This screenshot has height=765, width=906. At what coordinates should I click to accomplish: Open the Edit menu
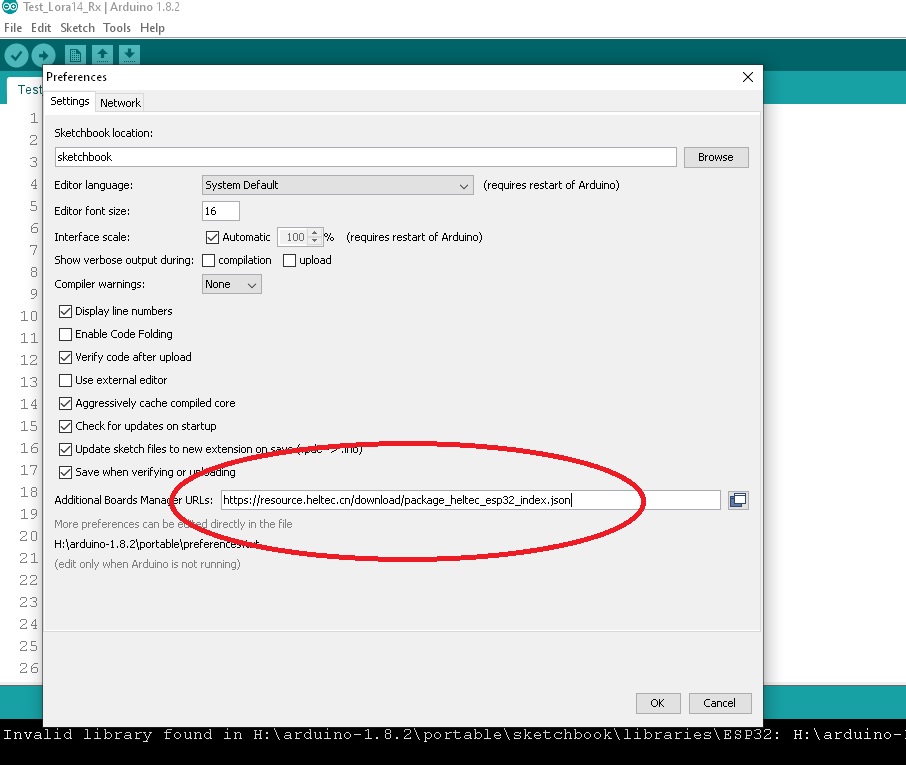point(41,28)
